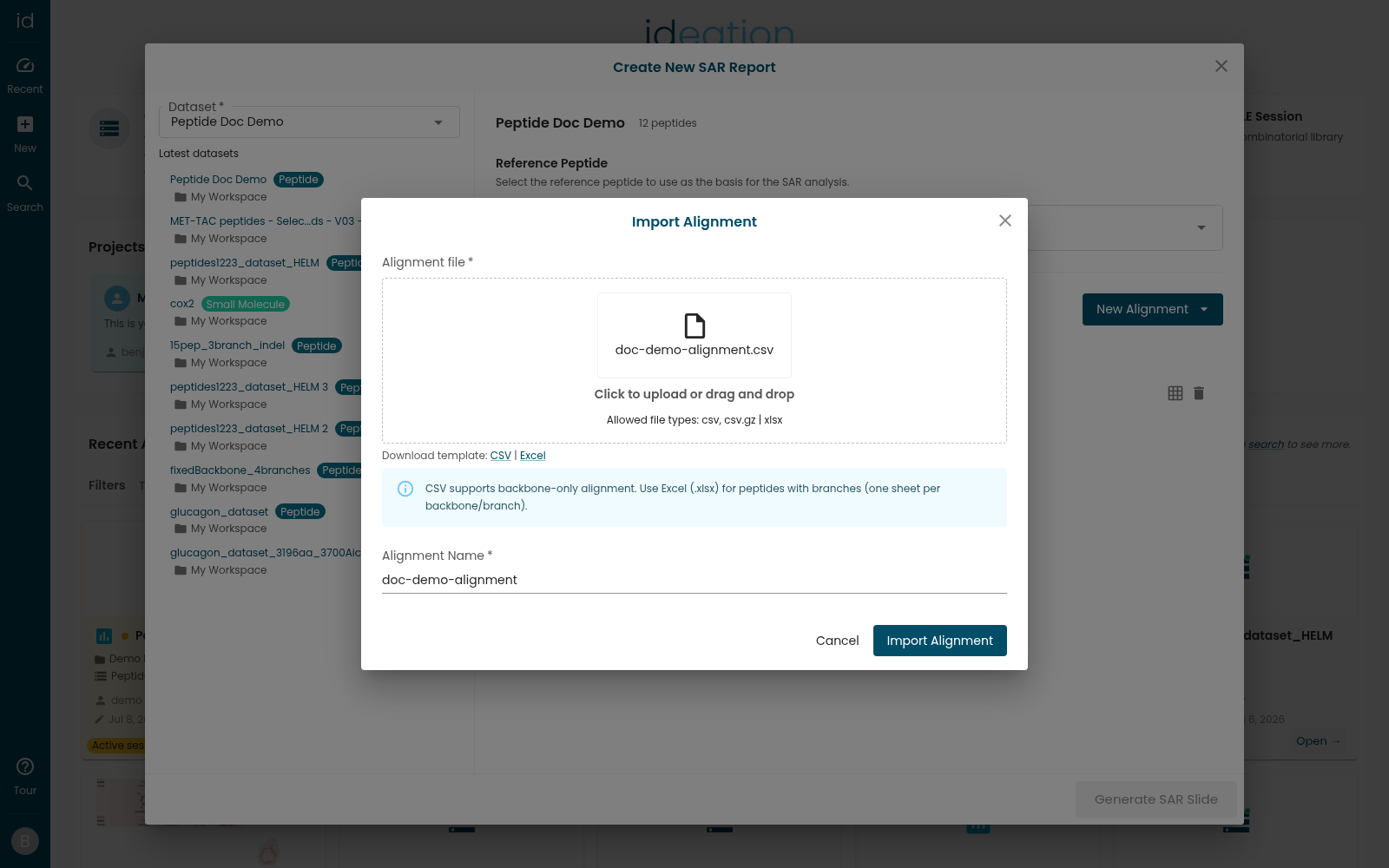Select doc-demo-alignment.csv file tile
Viewport: 1389px width, 868px height.
coord(694,335)
